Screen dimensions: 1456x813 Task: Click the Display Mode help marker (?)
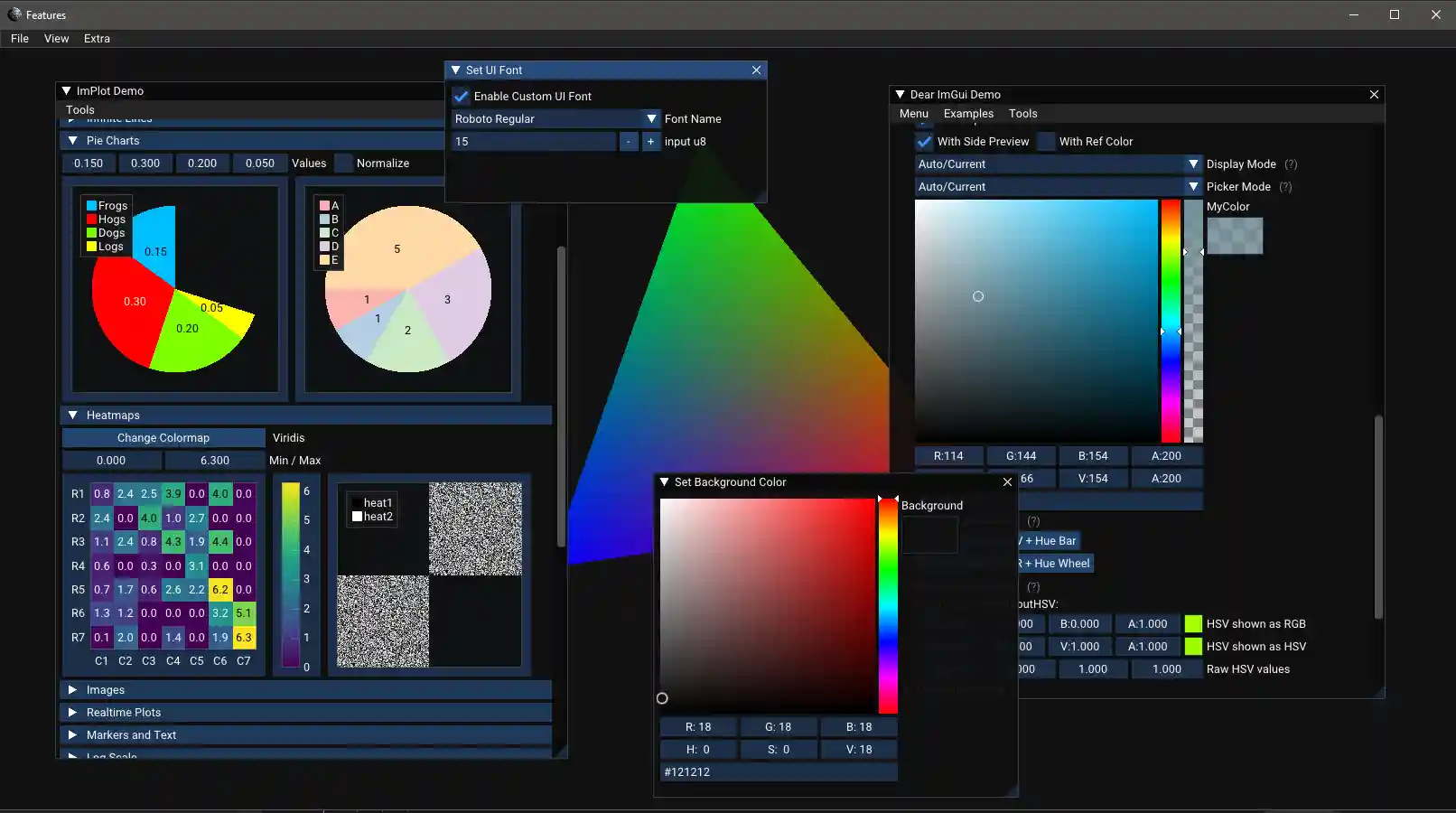click(1290, 164)
